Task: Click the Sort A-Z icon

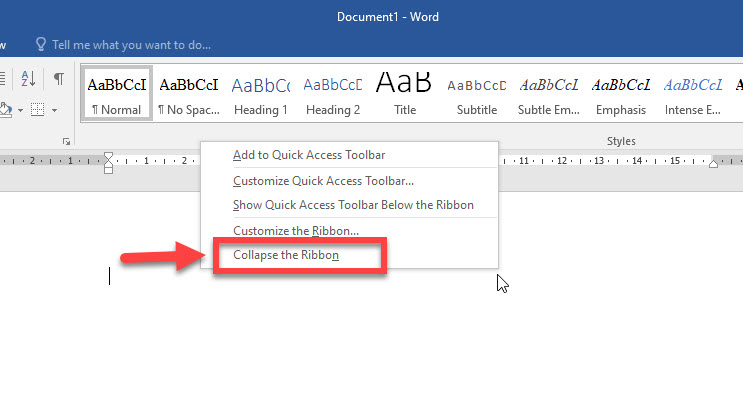Action: pyautogui.click(x=28, y=79)
